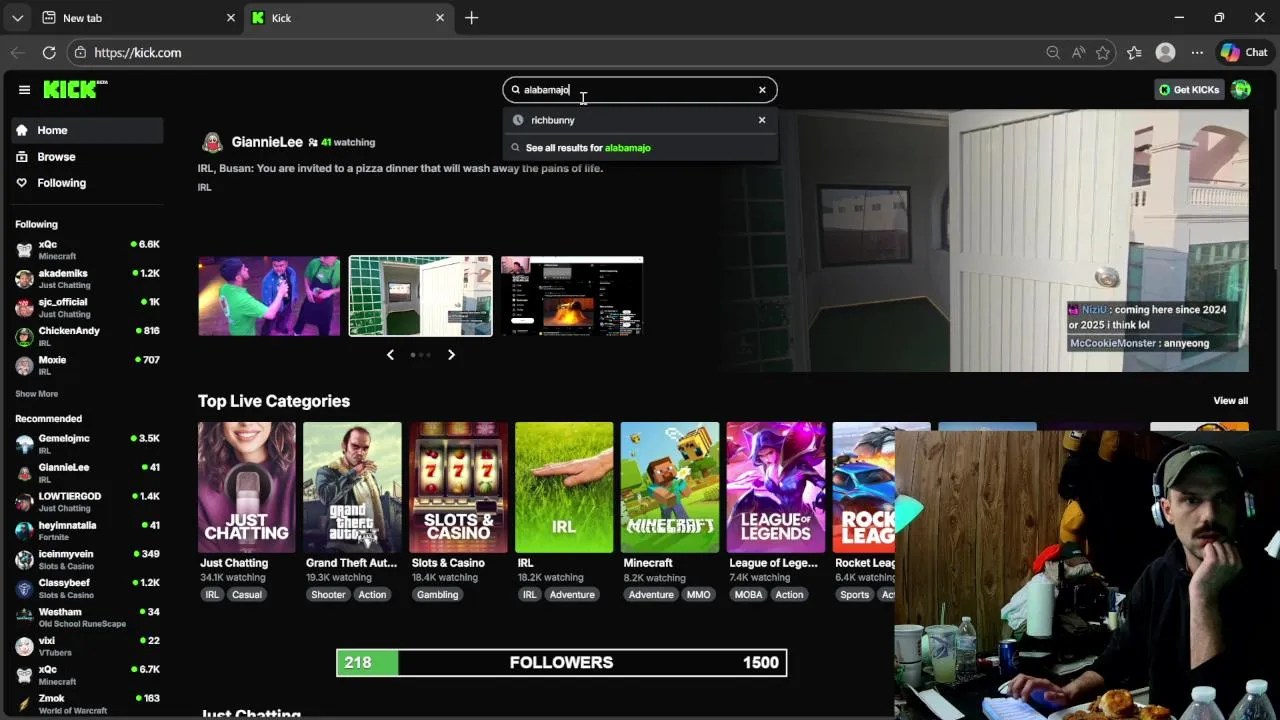
Task: Select first featured stream thumbnail
Action: [x=269, y=296]
